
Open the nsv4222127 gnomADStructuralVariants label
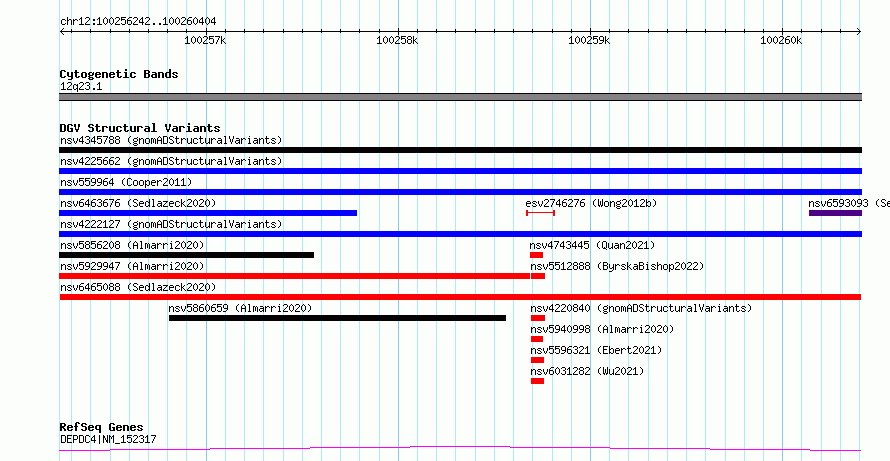171,224
